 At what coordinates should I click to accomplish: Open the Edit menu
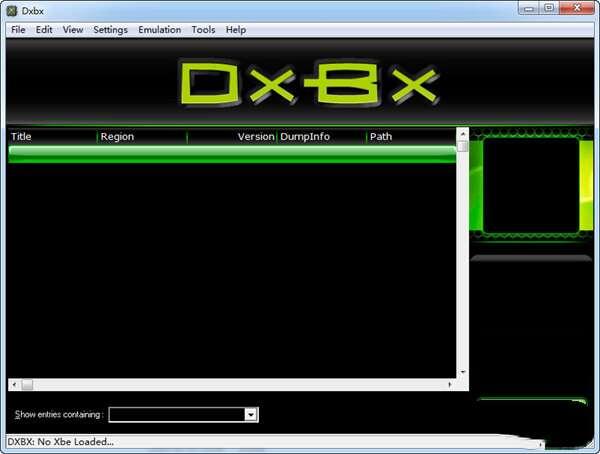[x=44, y=30]
